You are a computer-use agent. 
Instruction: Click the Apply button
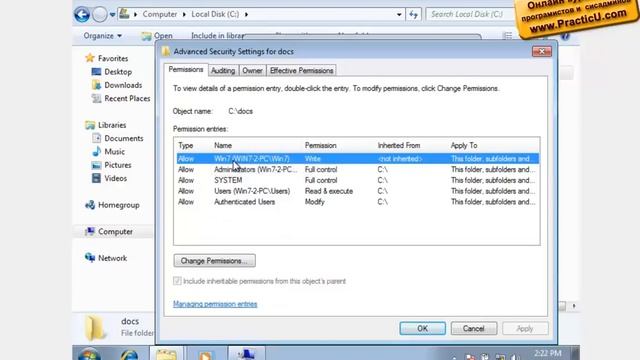525,329
